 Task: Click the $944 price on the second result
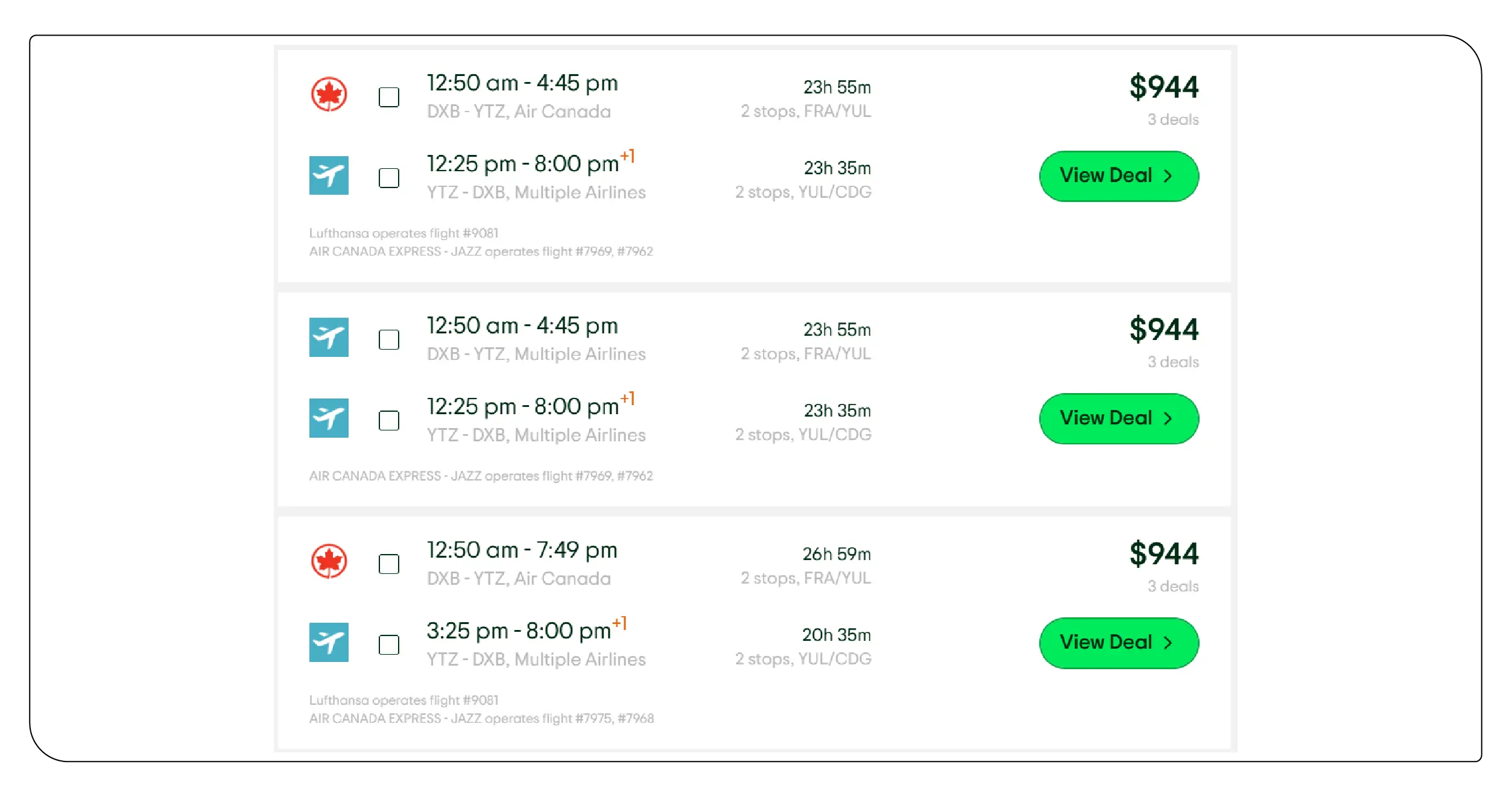1163,329
